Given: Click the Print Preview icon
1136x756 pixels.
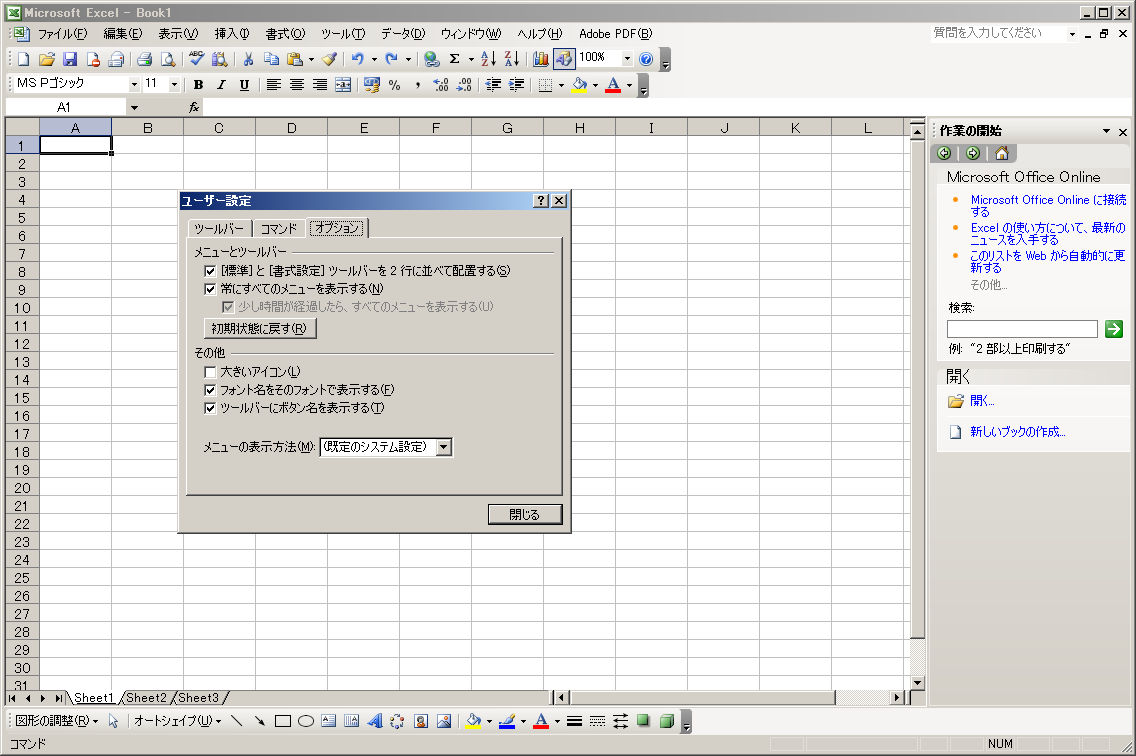Looking at the screenshot, I should [168, 59].
